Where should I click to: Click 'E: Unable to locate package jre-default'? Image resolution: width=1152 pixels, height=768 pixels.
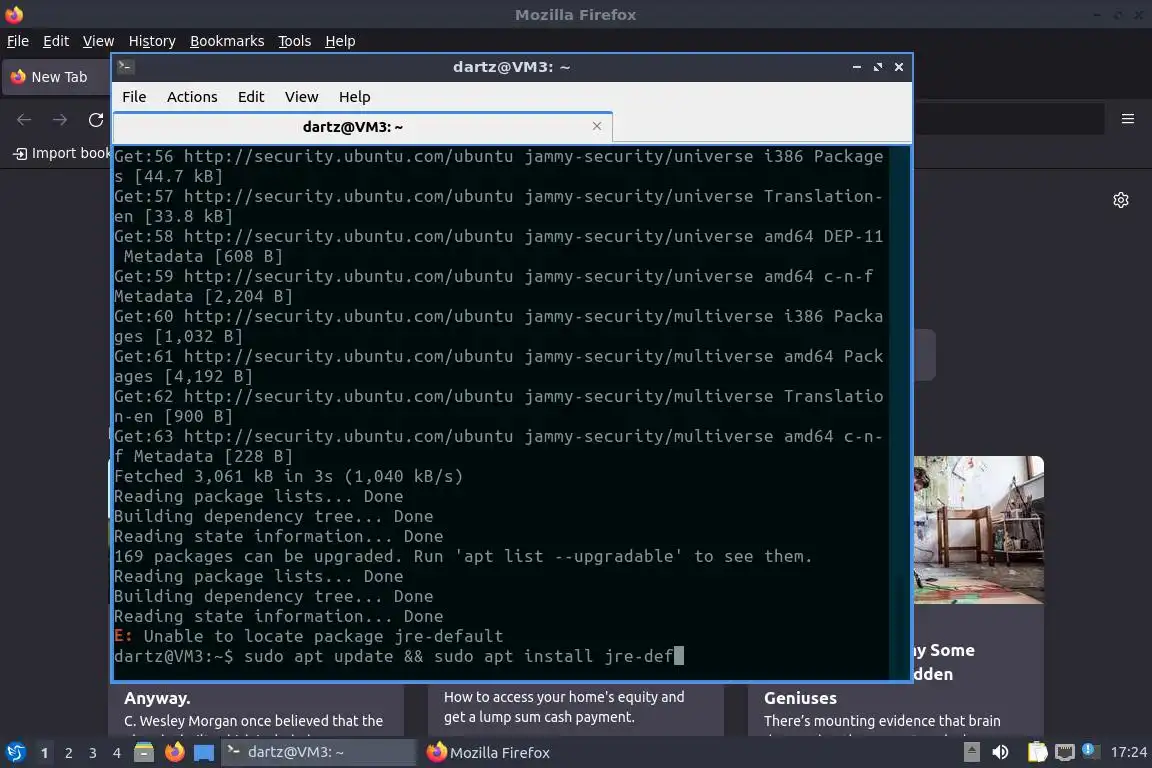click(x=309, y=636)
